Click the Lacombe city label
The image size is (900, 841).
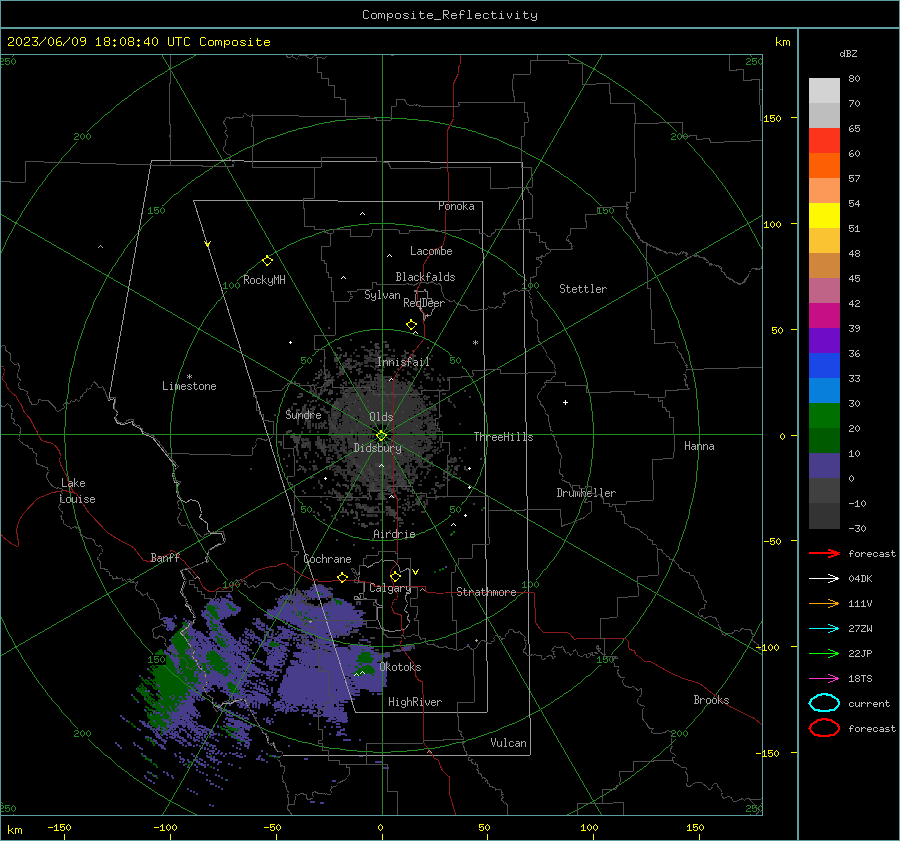431,251
